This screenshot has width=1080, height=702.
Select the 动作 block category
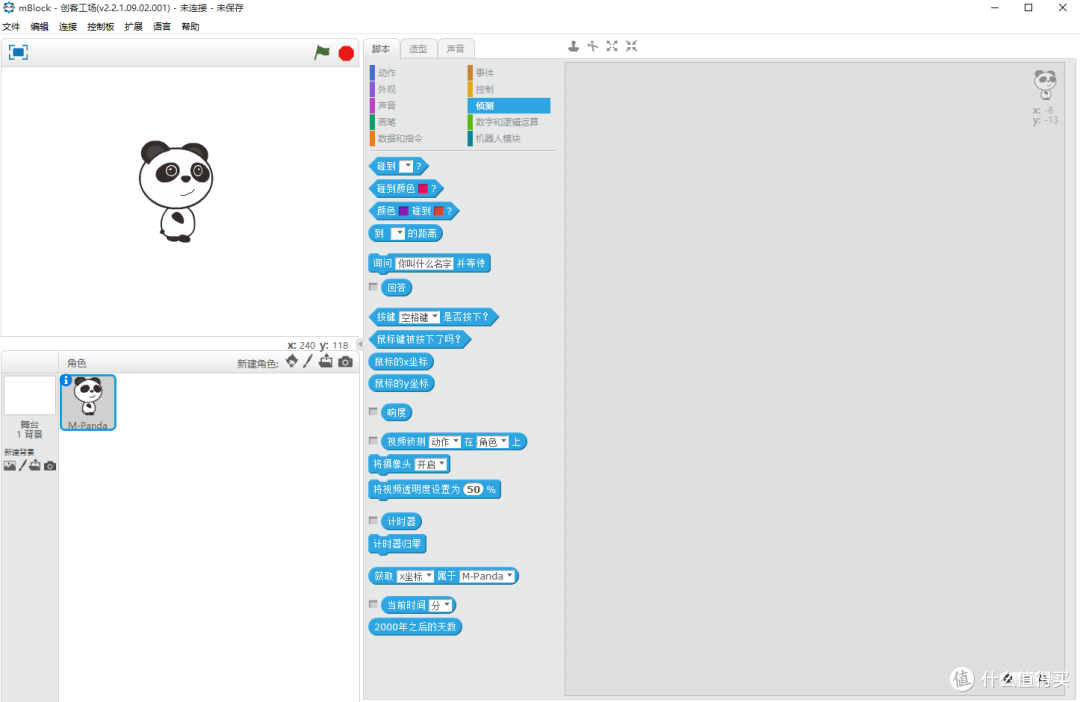tap(386, 73)
